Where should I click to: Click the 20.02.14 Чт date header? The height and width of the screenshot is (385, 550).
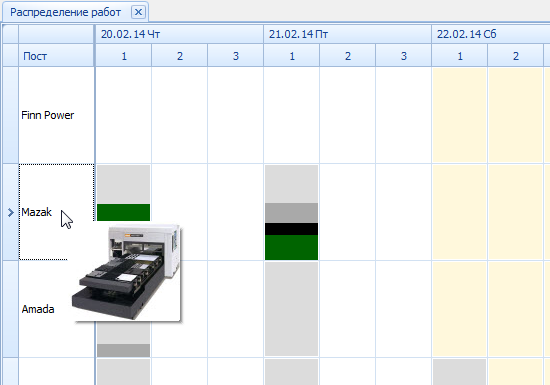click(179, 34)
